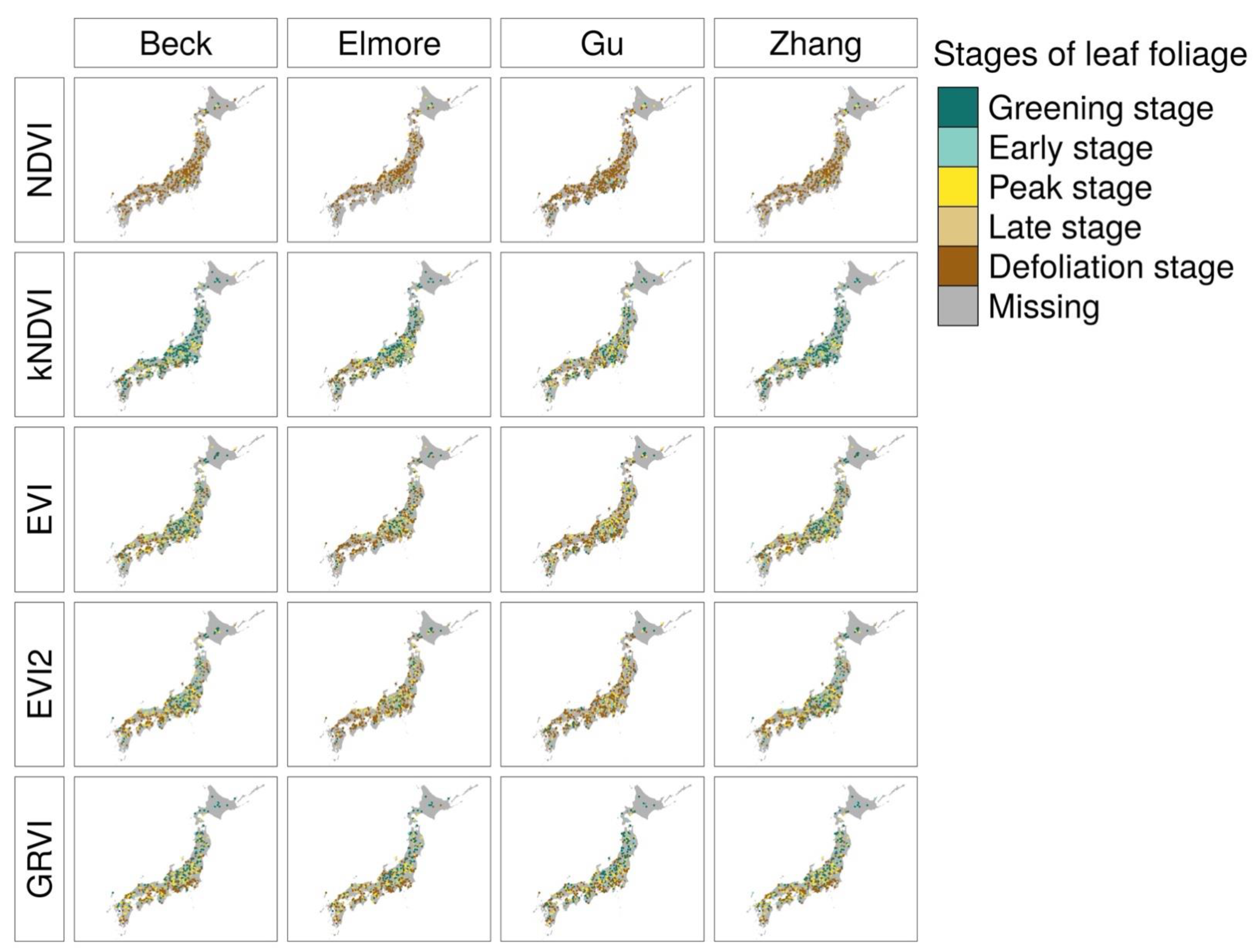Select the Zhang column header
The height and width of the screenshot is (952, 1259).
click(815, 43)
